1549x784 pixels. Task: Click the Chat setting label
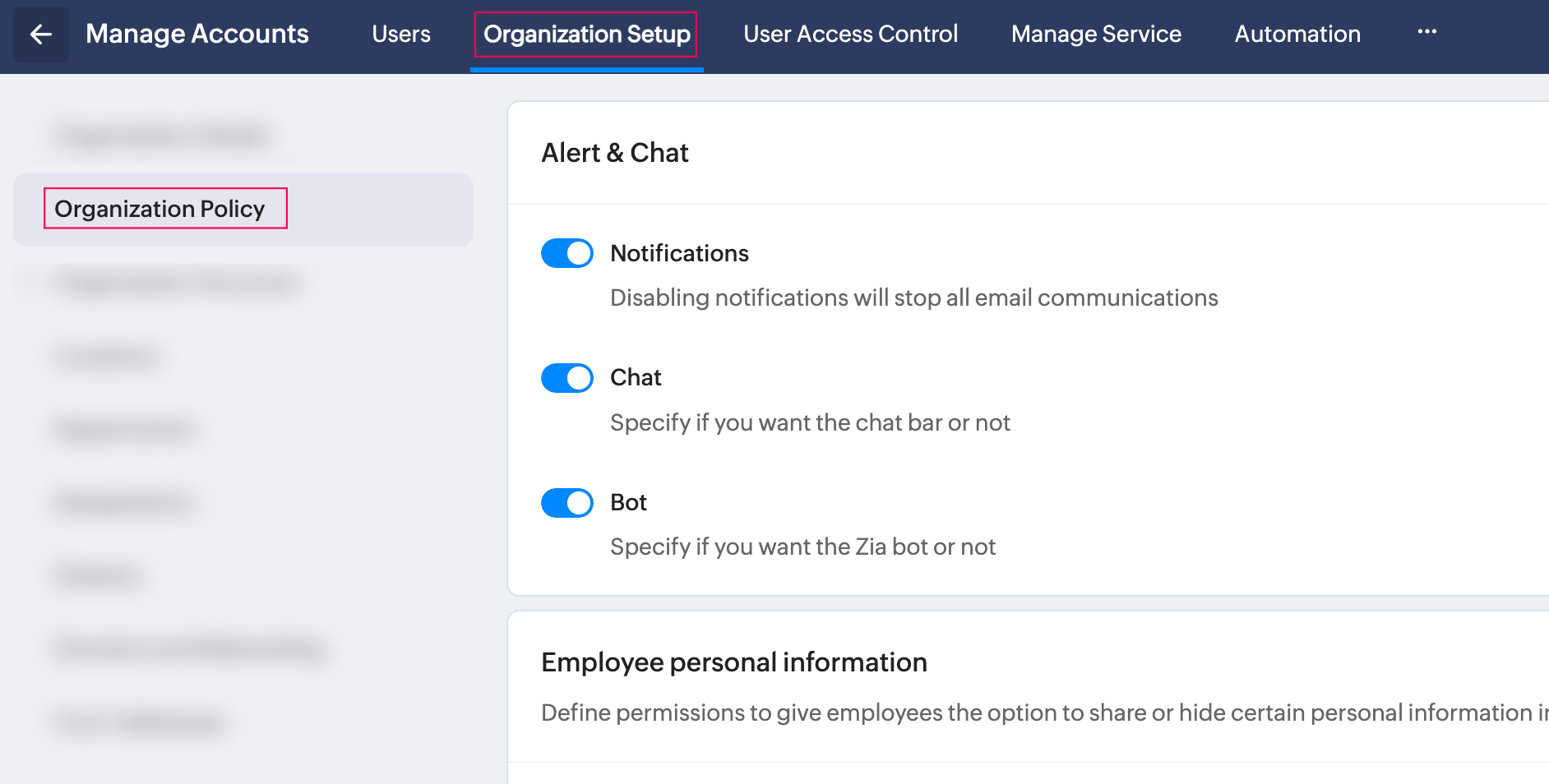(636, 378)
